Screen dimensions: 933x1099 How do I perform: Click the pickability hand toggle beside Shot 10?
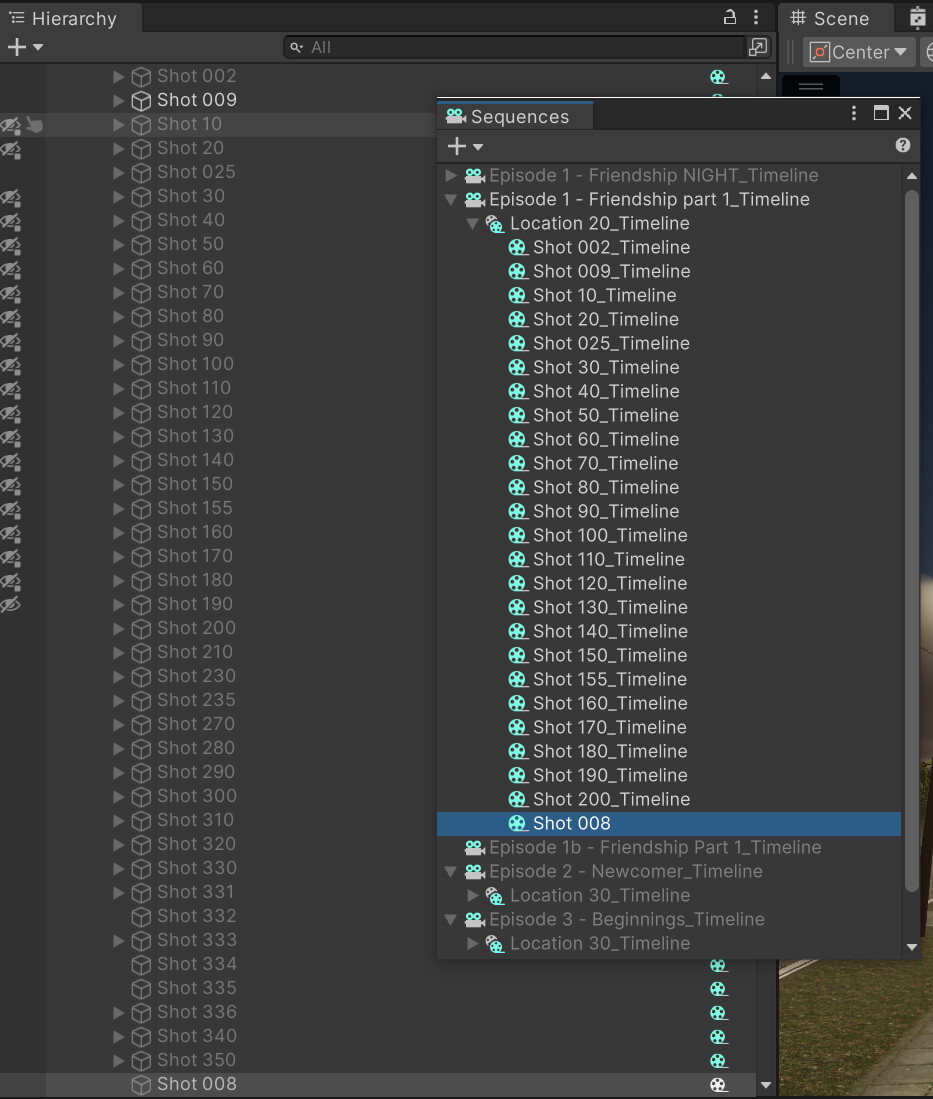click(33, 124)
